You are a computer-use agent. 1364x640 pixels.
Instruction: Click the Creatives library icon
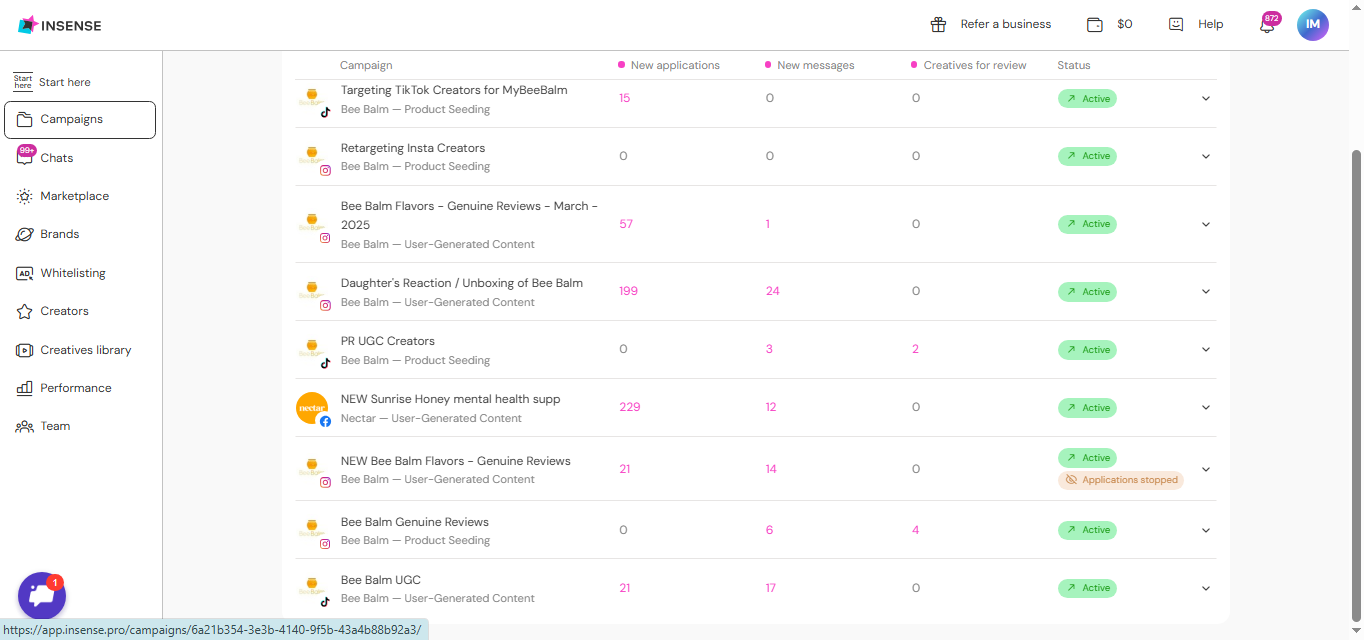[x=25, y=350]
